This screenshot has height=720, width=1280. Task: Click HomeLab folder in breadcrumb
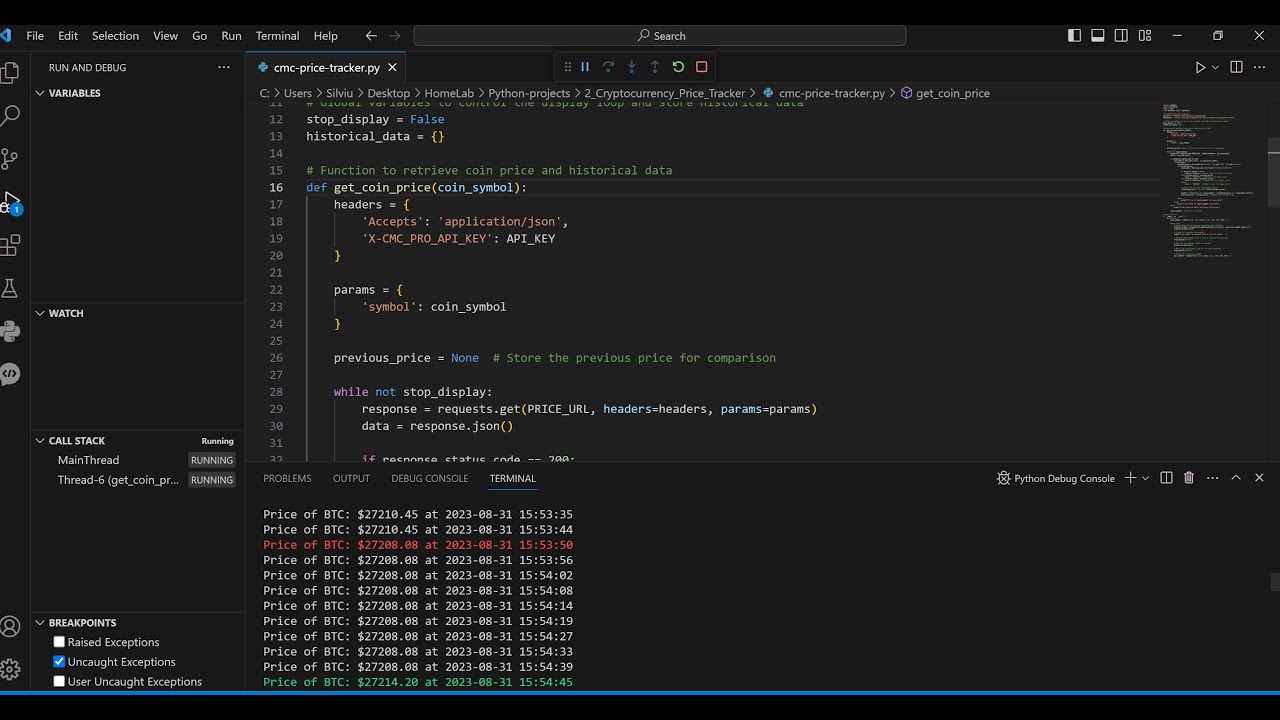(449, 93)
